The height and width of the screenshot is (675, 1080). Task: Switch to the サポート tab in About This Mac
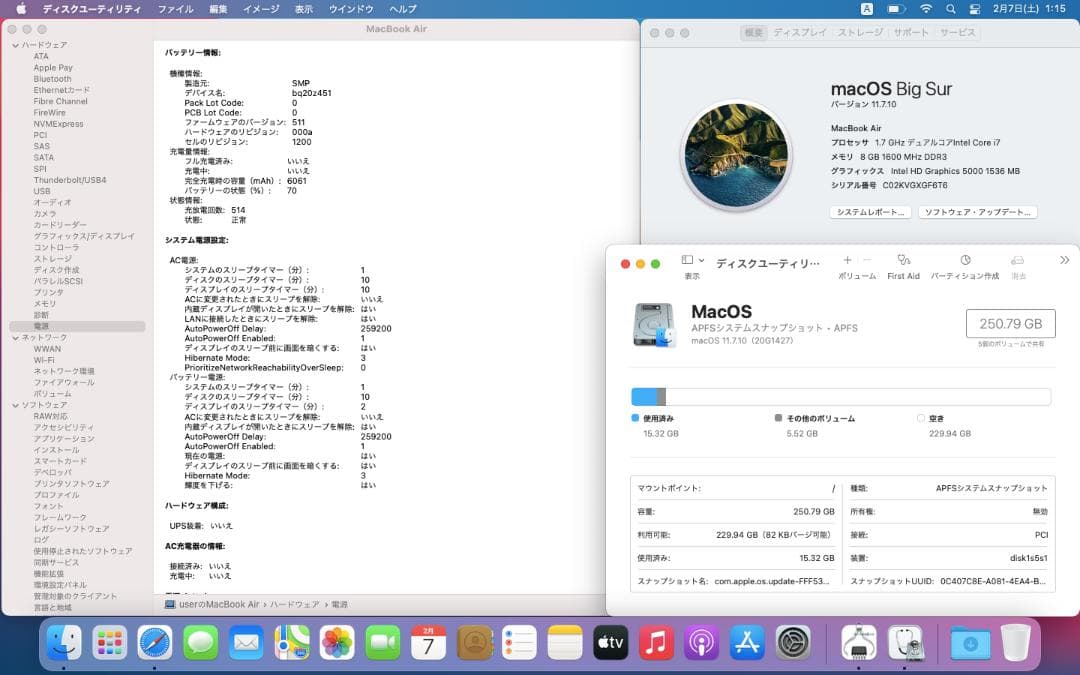[x=911, y=32]
